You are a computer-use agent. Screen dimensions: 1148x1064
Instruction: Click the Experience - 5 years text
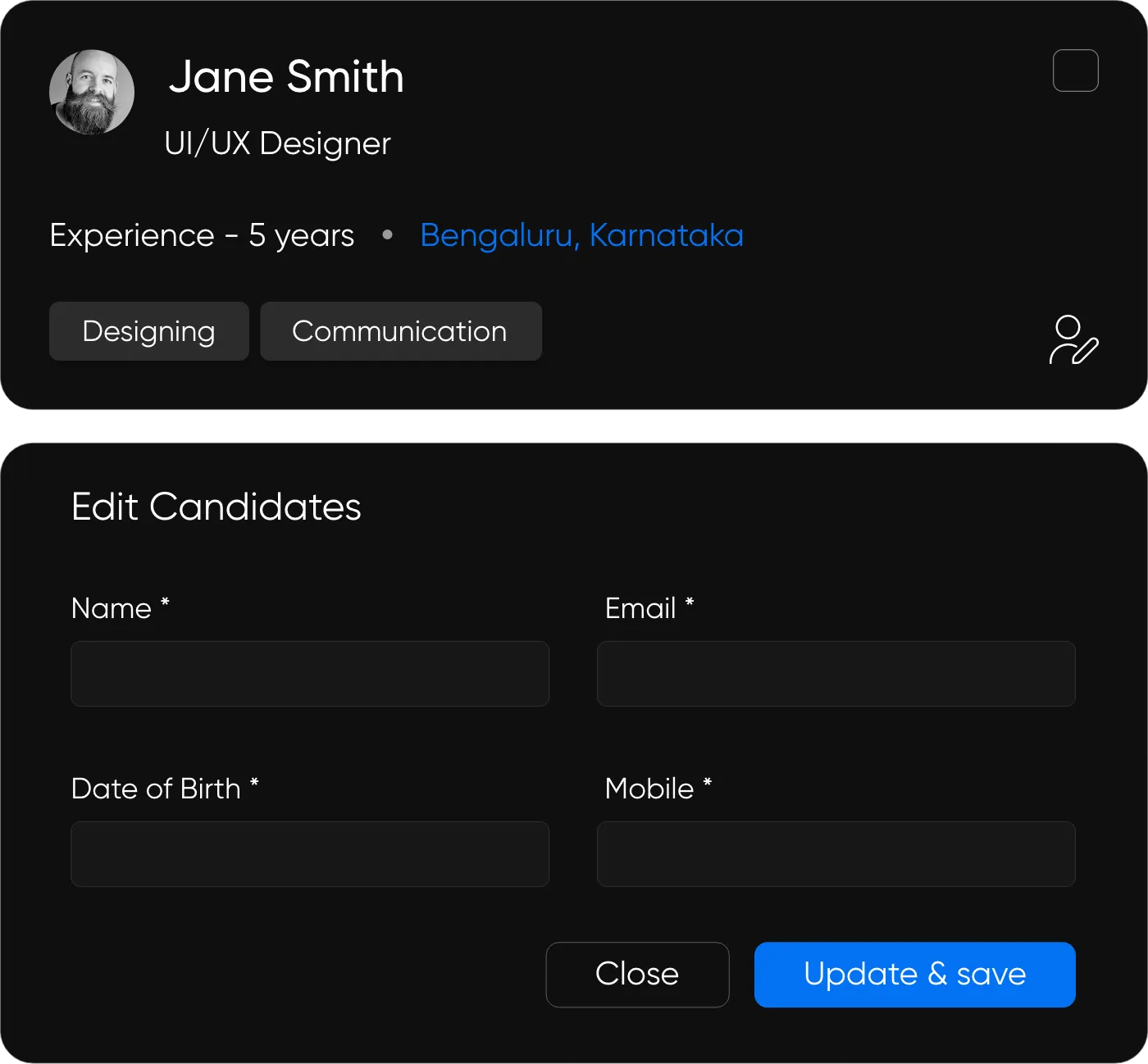click(202, 235)
